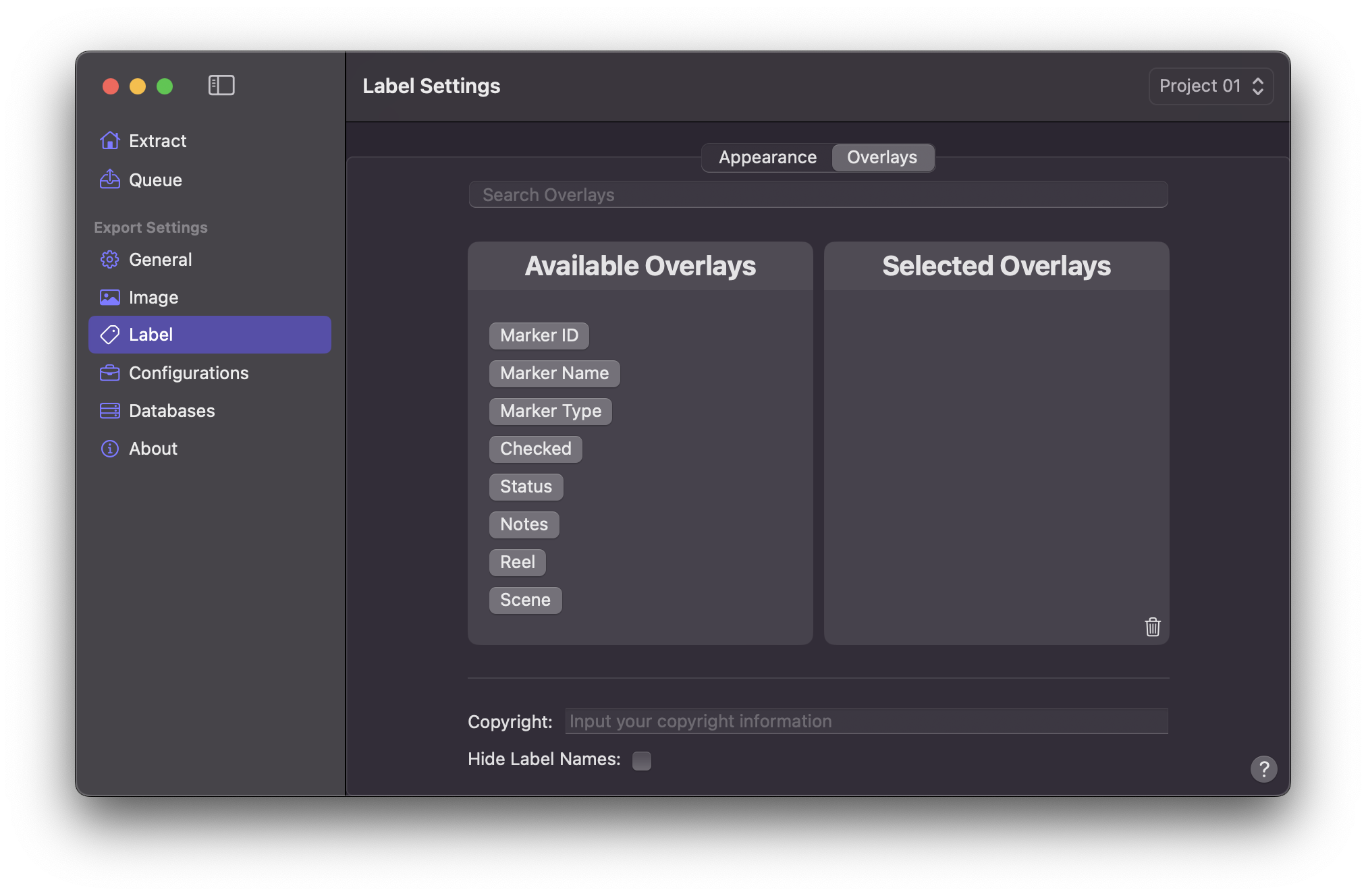This screenshot has height=896, width=1366.
Task: Click the General gear icon
Action: 110,260
